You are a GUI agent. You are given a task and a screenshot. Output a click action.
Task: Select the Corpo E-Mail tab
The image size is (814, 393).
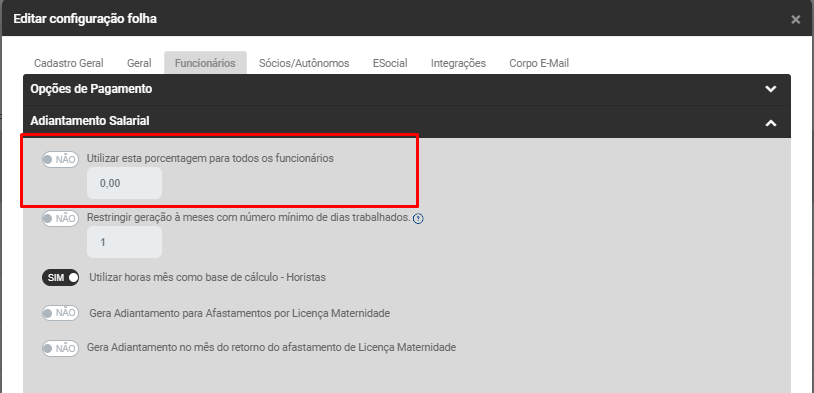click(x=539, y=63)
